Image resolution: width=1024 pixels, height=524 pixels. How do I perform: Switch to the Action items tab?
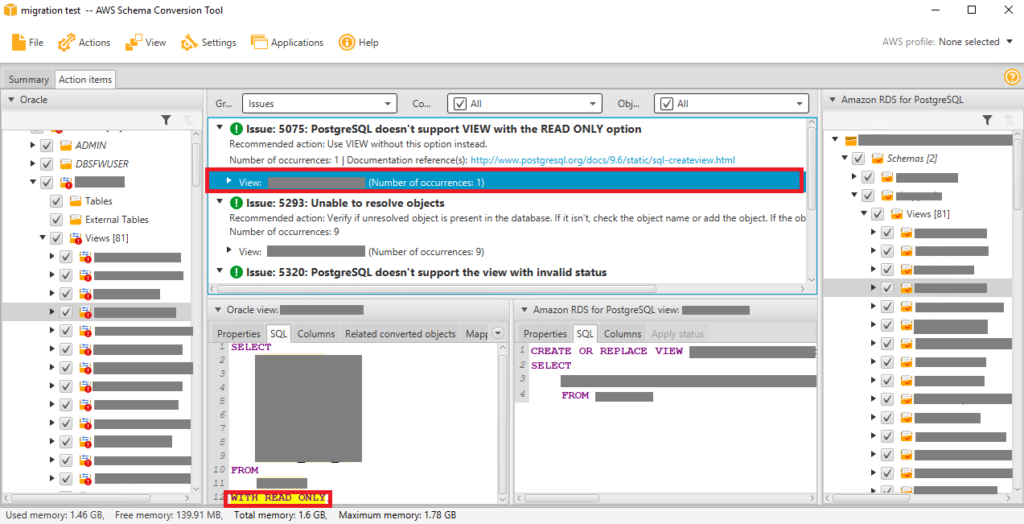tap(86, 79)
